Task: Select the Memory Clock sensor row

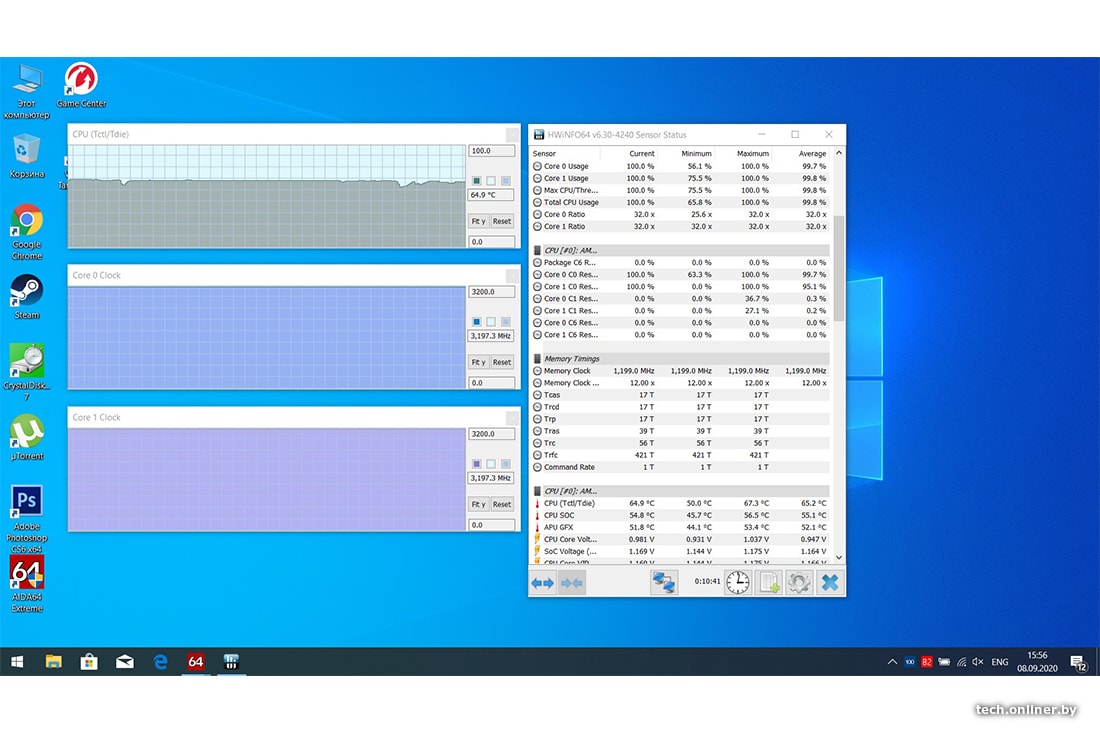Action: pos(680,370)
